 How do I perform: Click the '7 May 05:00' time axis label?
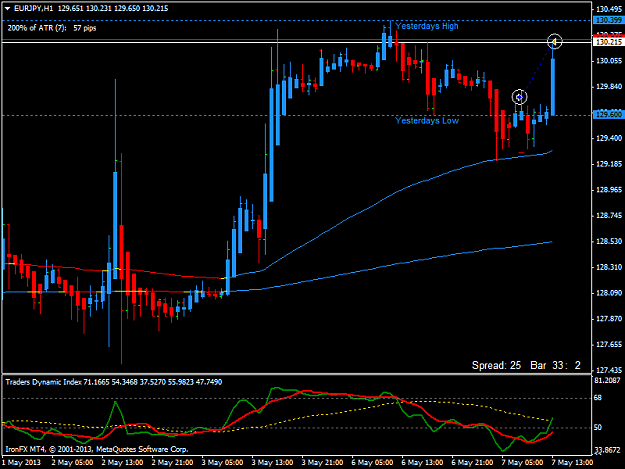point(522,462)
